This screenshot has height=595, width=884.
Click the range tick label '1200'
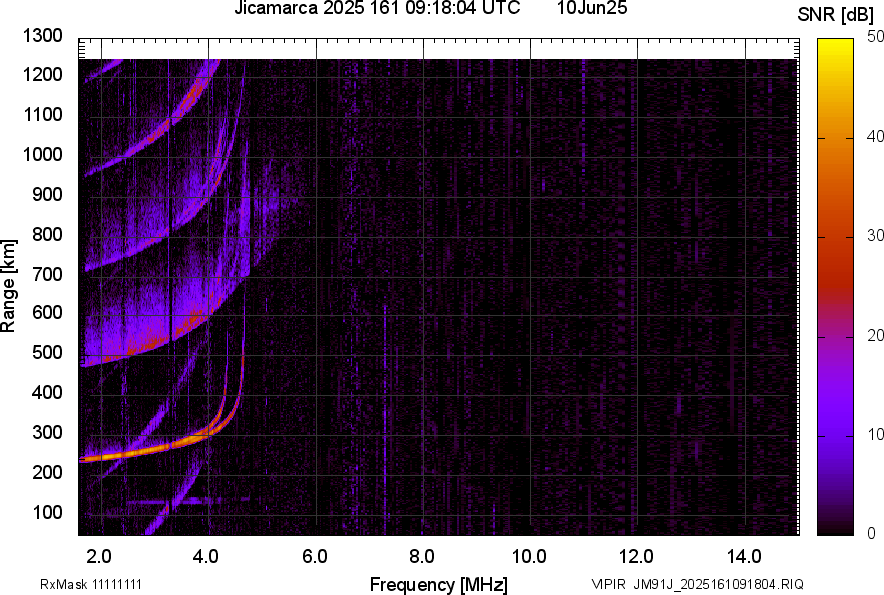[x=43, y=74]
